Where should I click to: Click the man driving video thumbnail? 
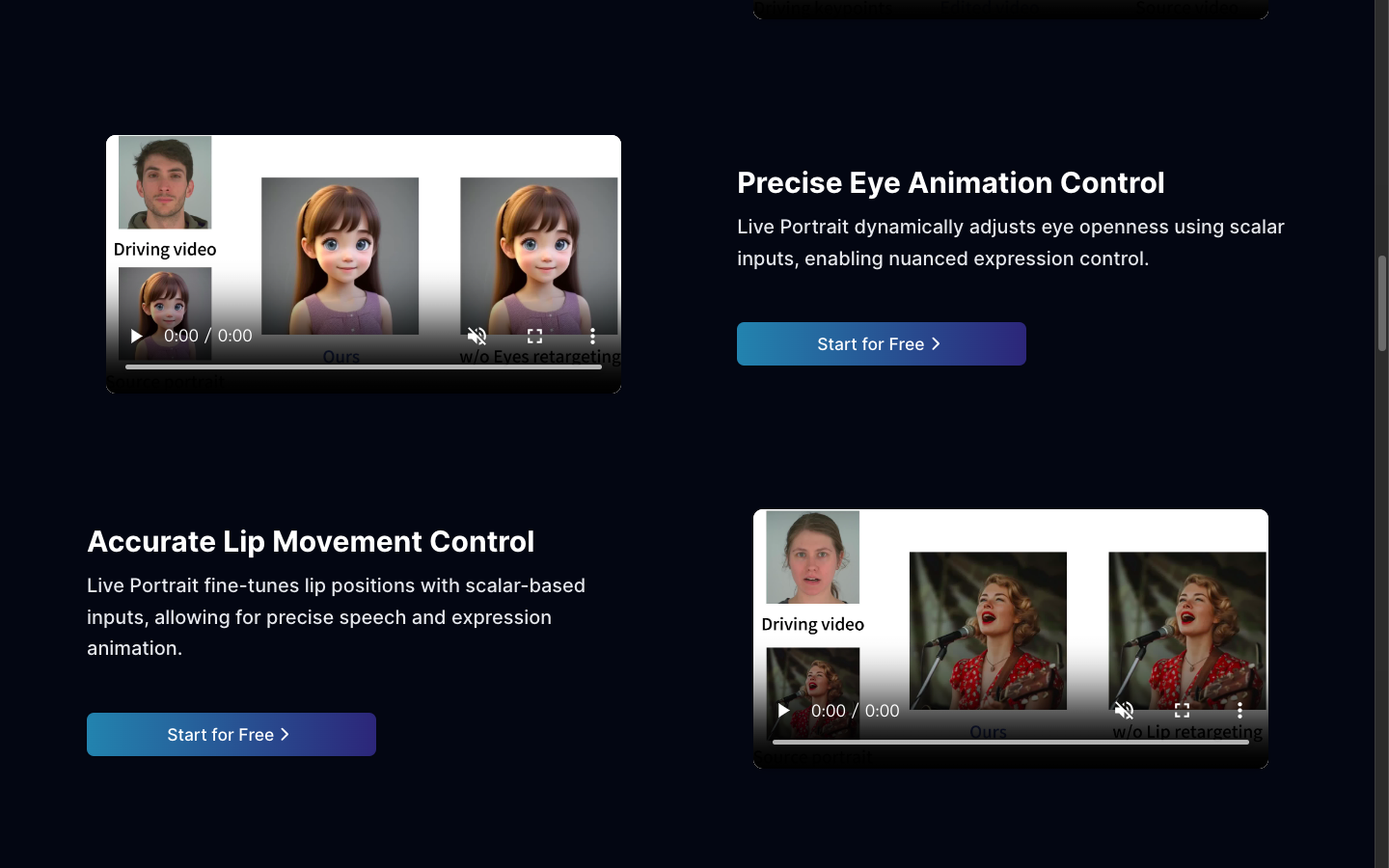coord(165,182)
